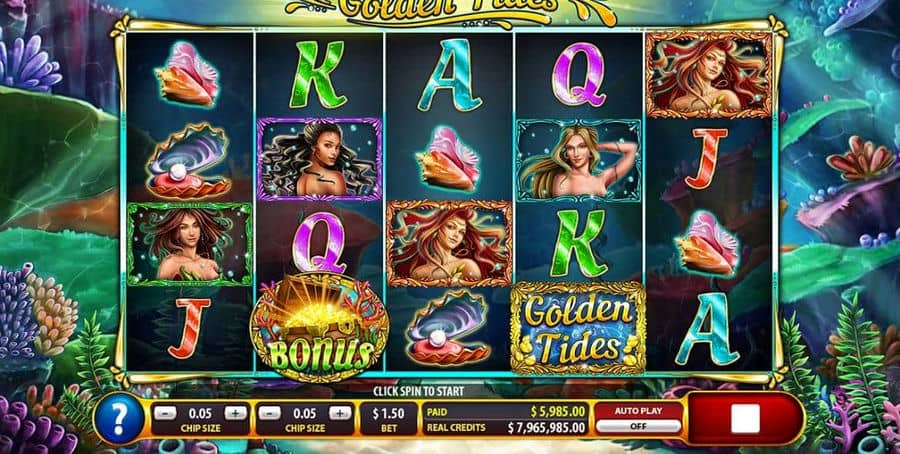Click the blonde mermaid symbol
Screen dimensions: 900x454
click(x=579, y=160)
